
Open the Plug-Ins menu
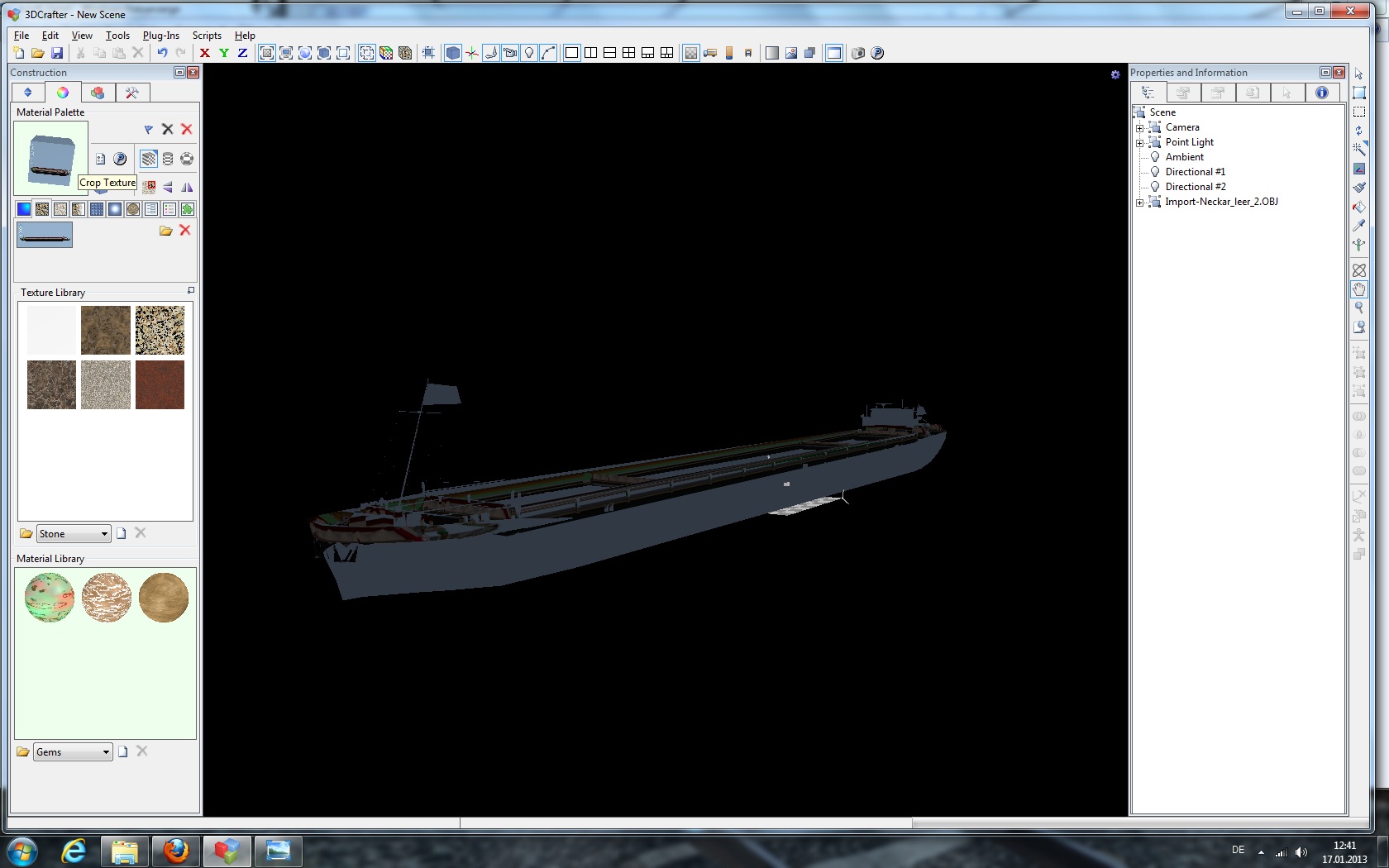[160, 36]
